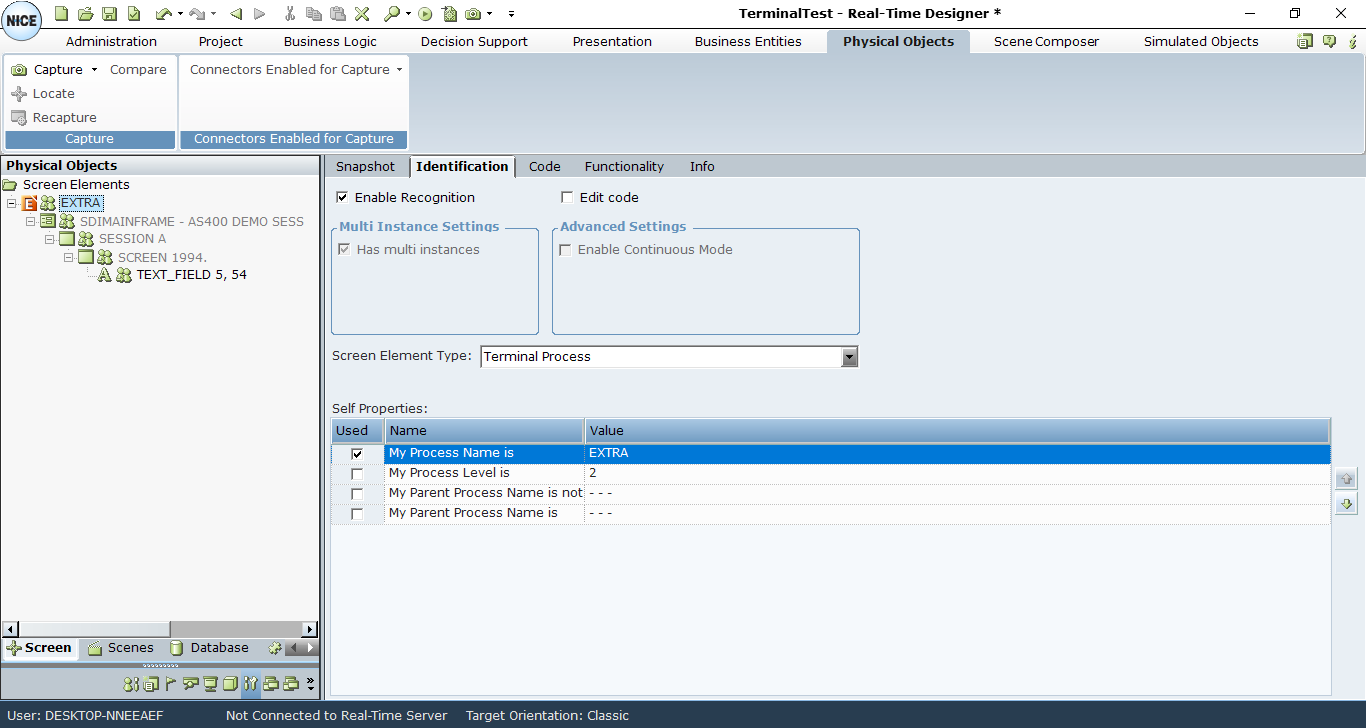Click the magnifier Search icon in the toolbar
This screenshot has height=728, width=1366.
(x=391, y=14)
